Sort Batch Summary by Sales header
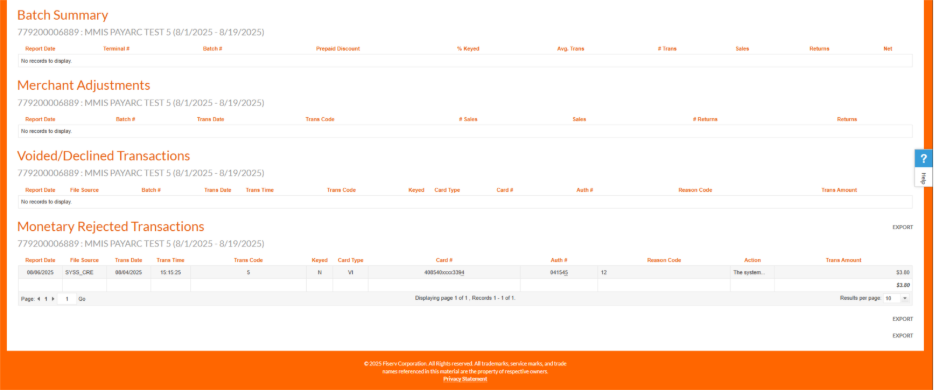 [742, 48]
